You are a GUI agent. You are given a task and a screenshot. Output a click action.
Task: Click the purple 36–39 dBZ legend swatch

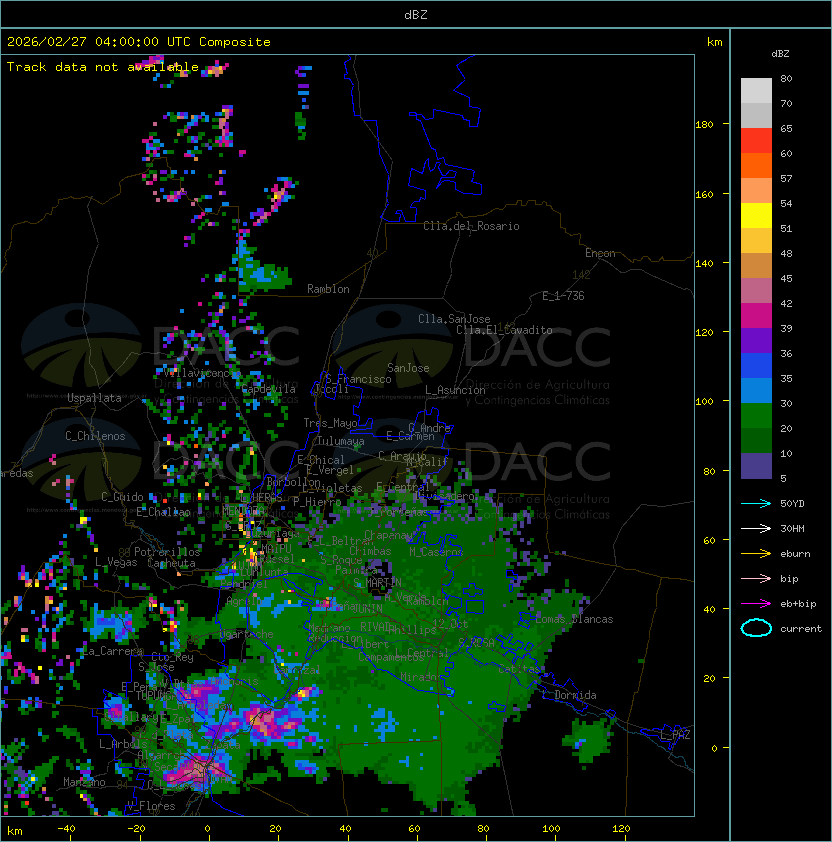(756, 341)
